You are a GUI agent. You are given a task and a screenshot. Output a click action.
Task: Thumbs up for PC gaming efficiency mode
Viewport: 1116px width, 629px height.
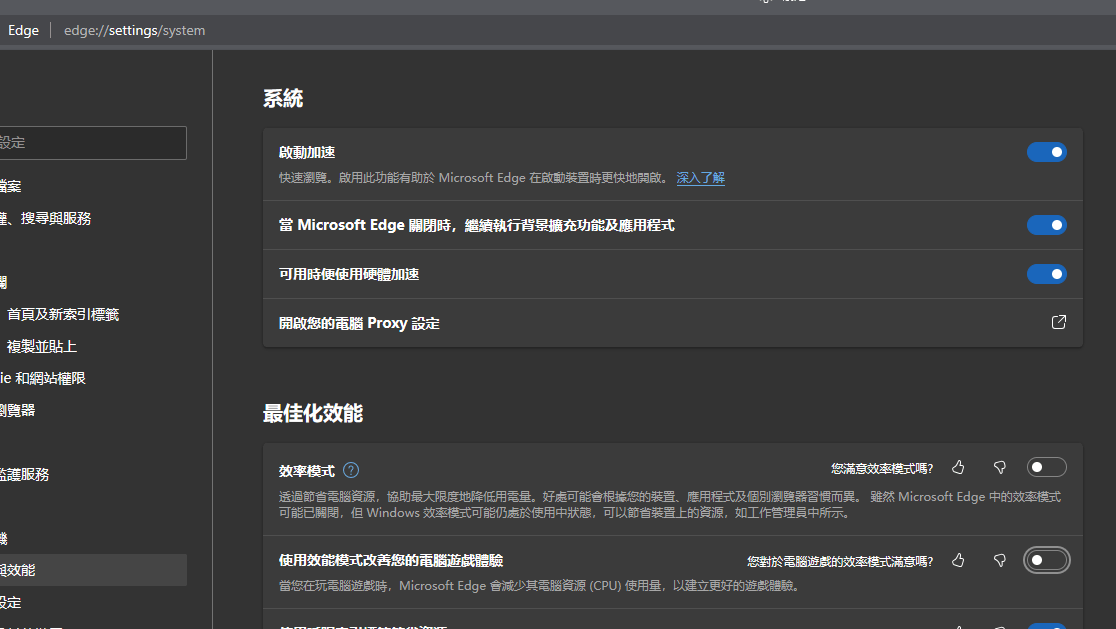pyautogui.click(x=958, y=561)
